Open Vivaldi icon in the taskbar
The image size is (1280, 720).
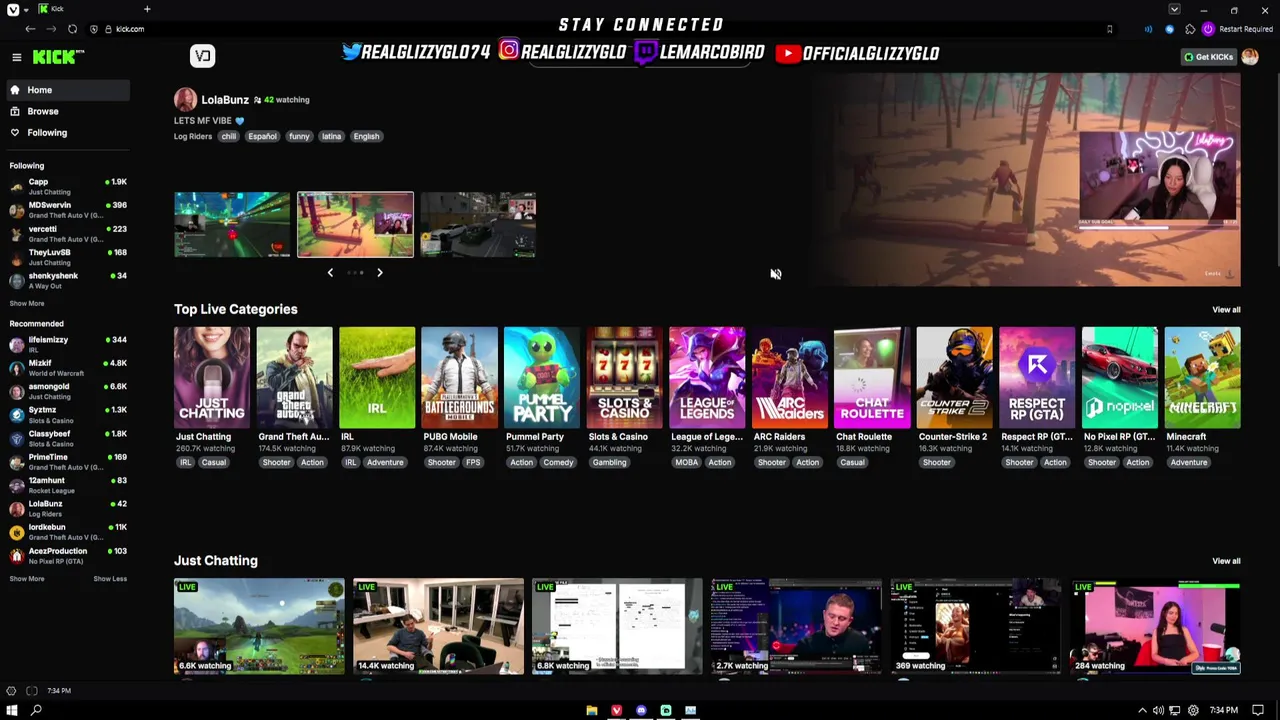(x=616, y=710)
